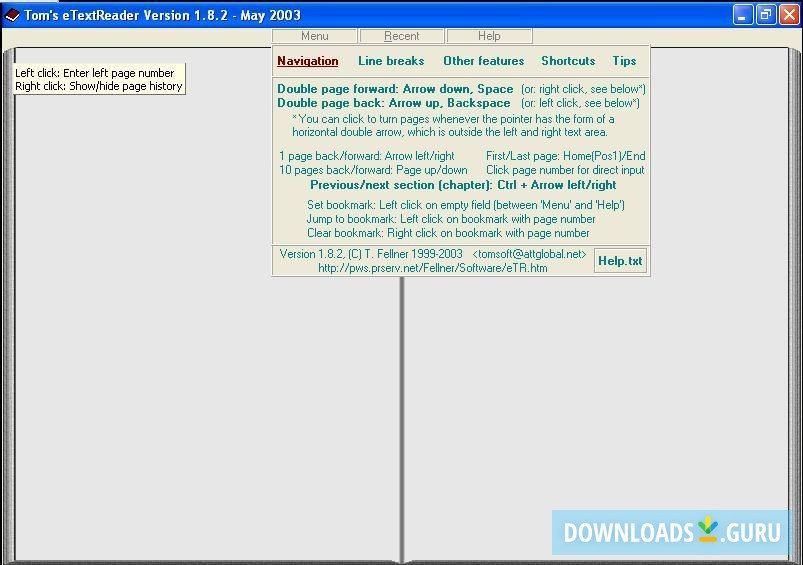Open the Recent files button
This screenshot has height=565, width=803.
(x=402, y=36)
